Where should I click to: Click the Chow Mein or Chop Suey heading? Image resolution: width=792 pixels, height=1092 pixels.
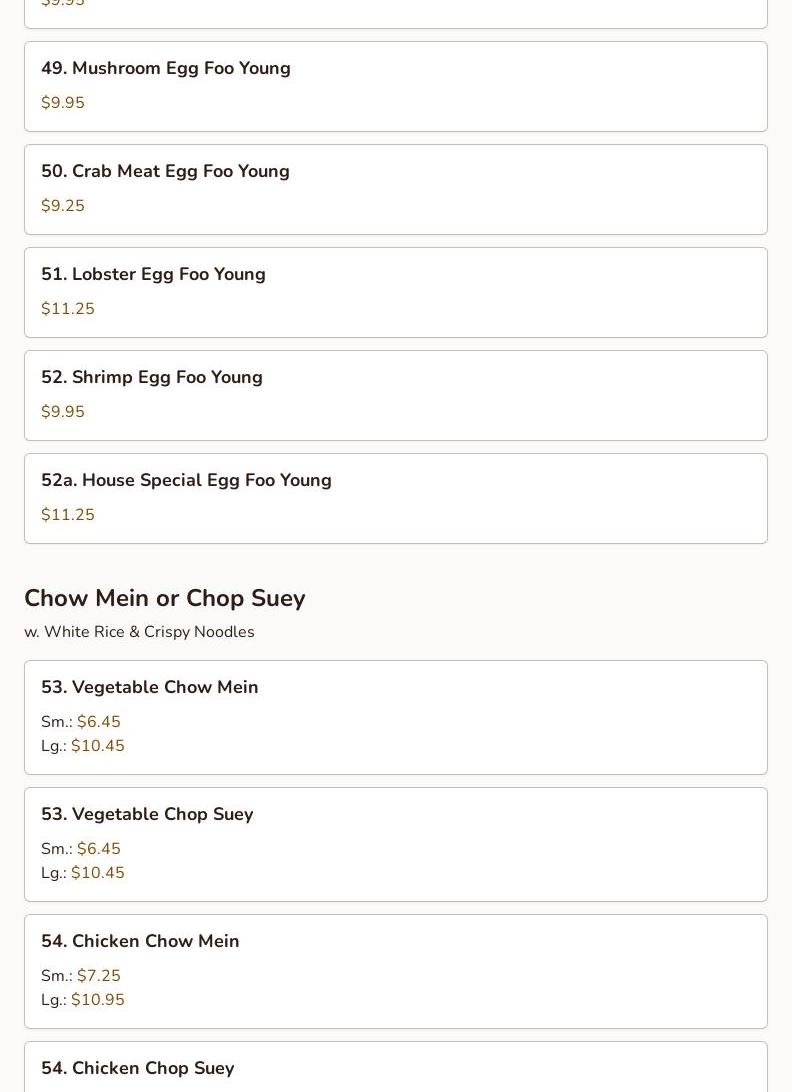click(165, 598)
